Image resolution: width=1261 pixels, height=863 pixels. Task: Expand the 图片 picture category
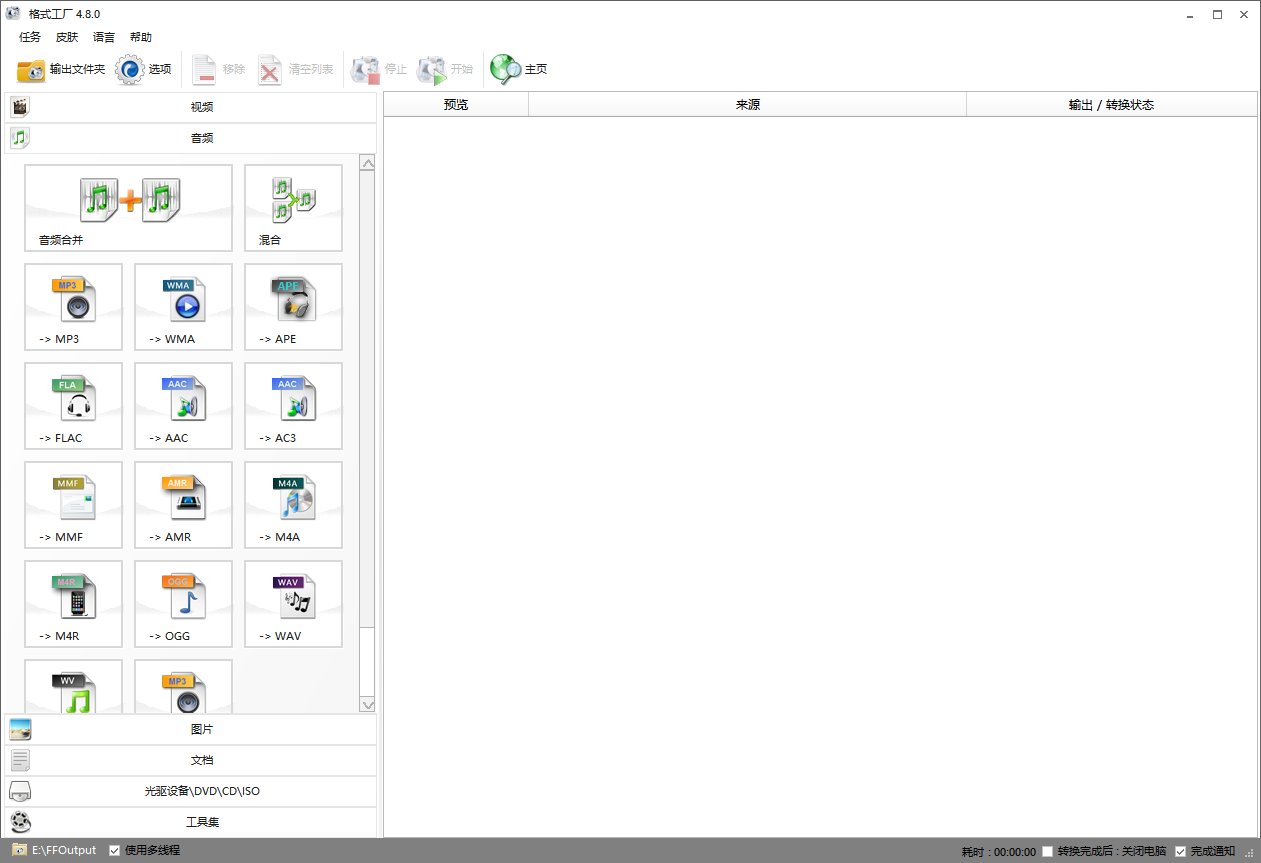200,728
